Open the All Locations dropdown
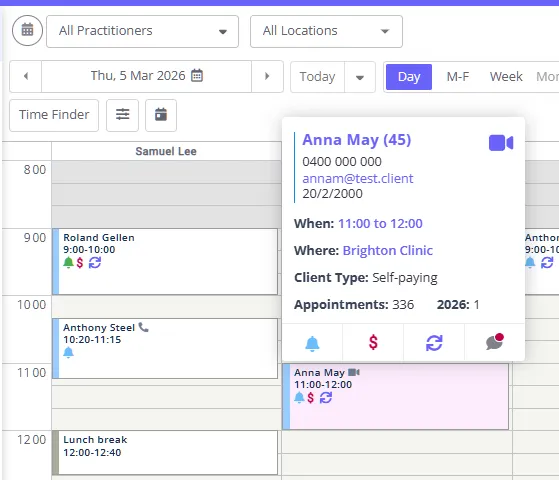This screenshot has width=559, height=480. coord(326,31)
